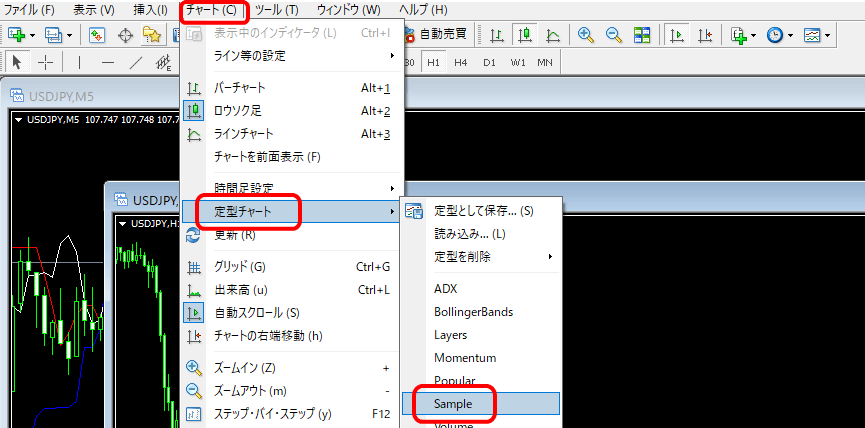
Task: Toggle 出来高 (u) volumes menu option
Action: pos(240,290)
